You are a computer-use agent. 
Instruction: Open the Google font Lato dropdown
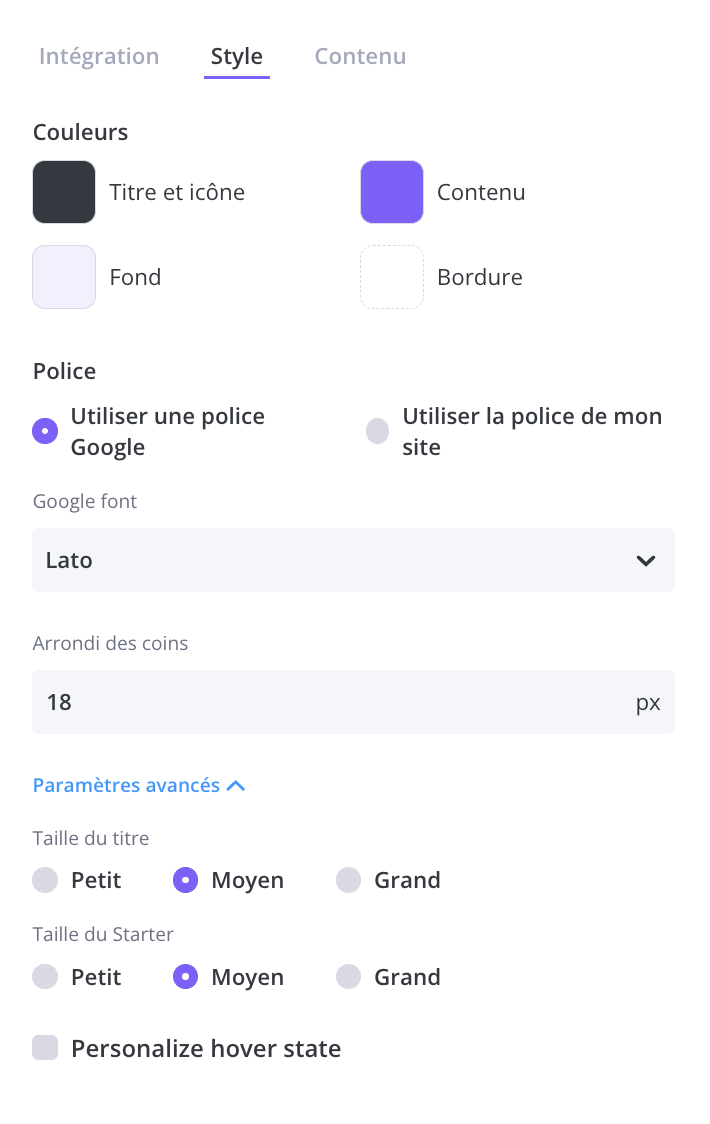point(340,560)
